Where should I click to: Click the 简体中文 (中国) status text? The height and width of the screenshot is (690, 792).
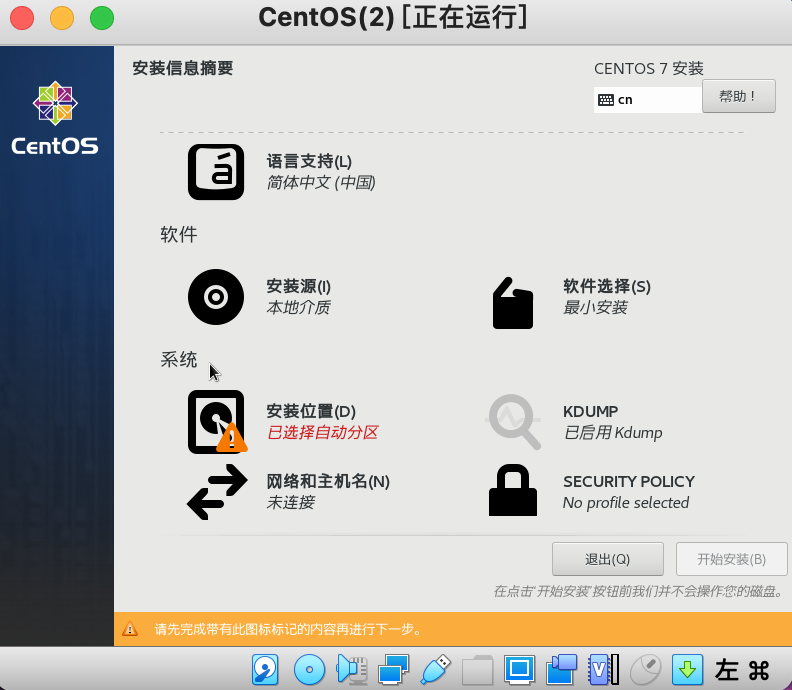tap(321, 182)
